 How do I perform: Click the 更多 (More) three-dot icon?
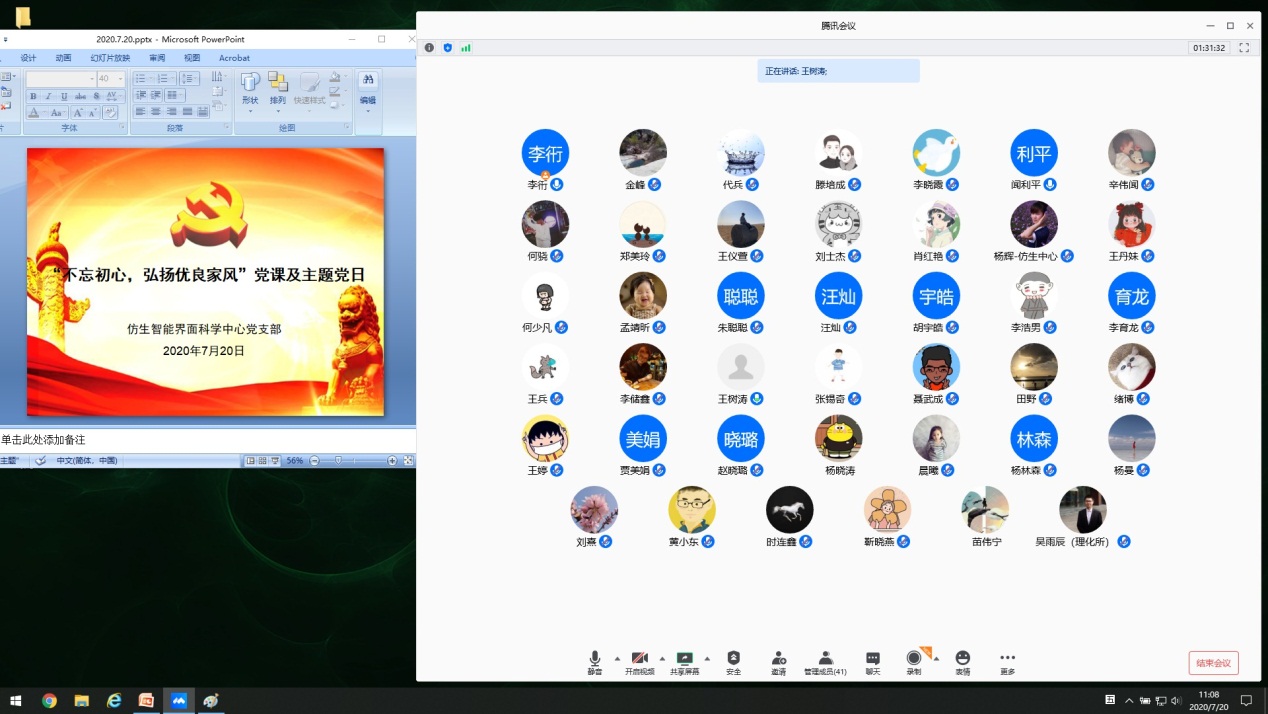pyautogui.click(x=1007, y=658)
